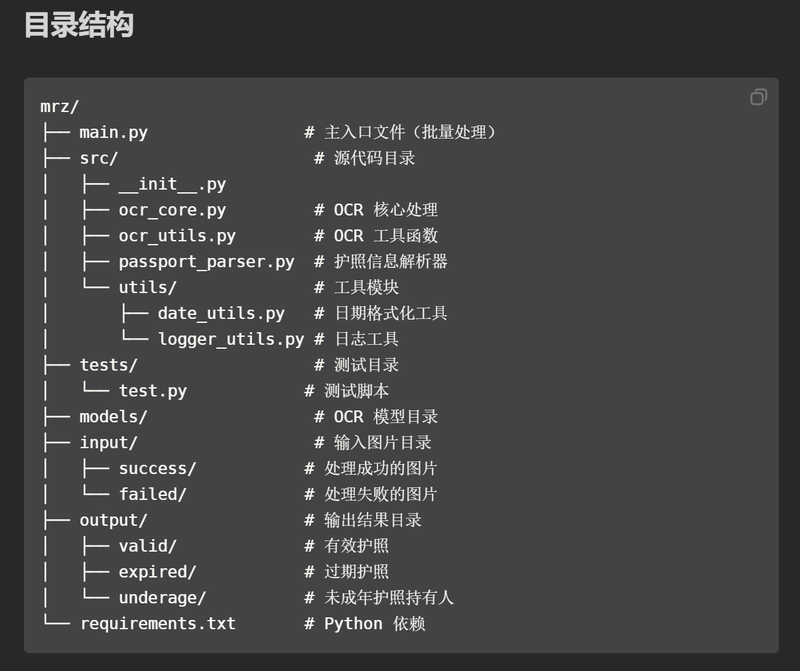Click the logger_utils.py entry
Image resolution: width=800 pixels, height=671 pixels.
click(230, 339)
